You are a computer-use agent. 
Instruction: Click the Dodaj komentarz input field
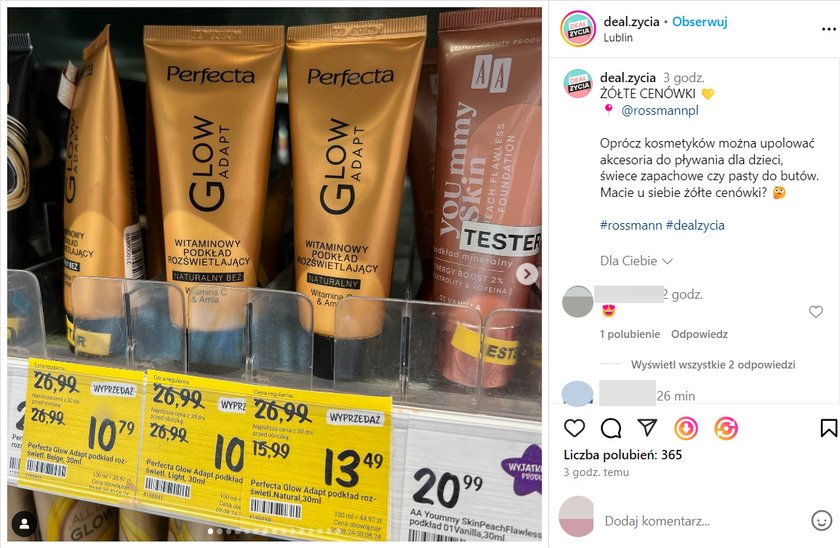pos(704,521)
